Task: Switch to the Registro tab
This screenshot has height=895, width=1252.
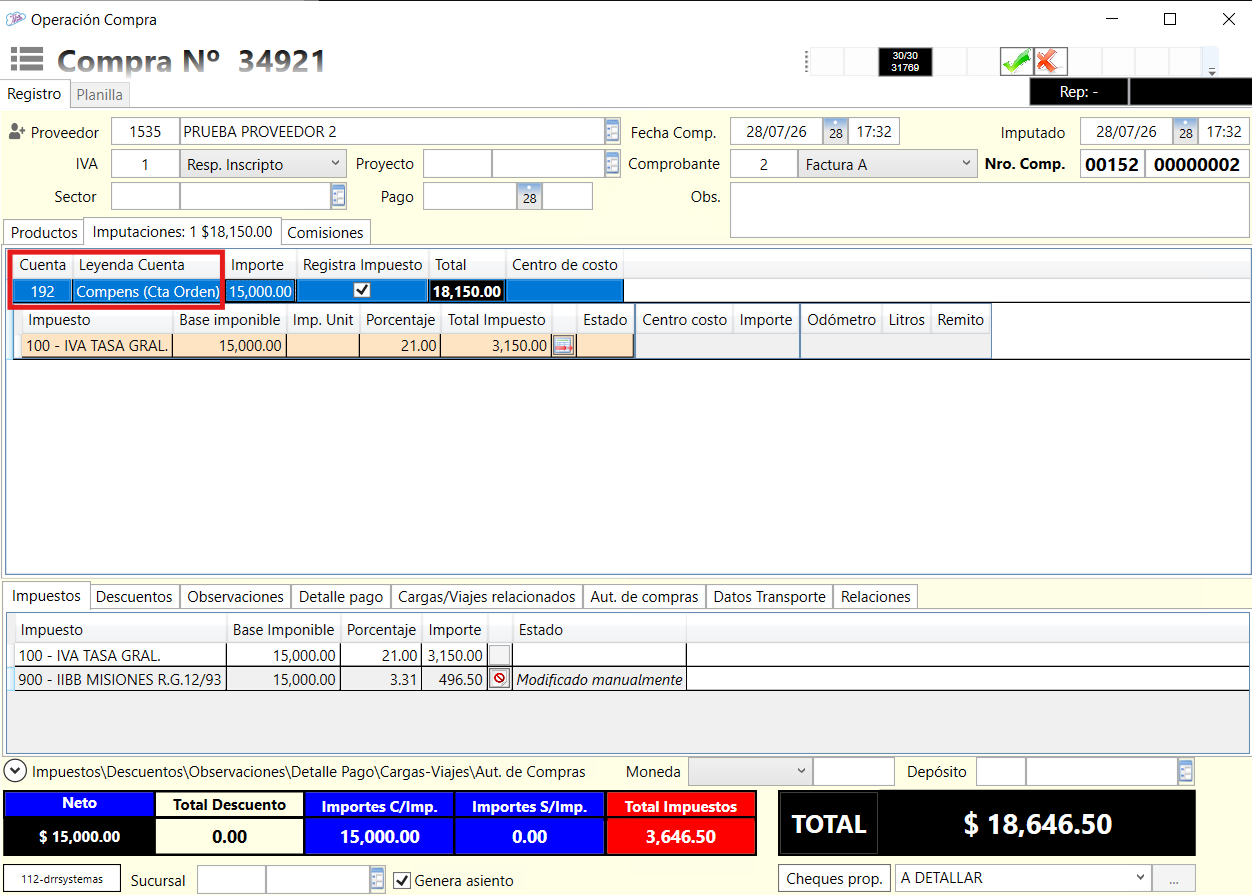Action: pos(34,94)
